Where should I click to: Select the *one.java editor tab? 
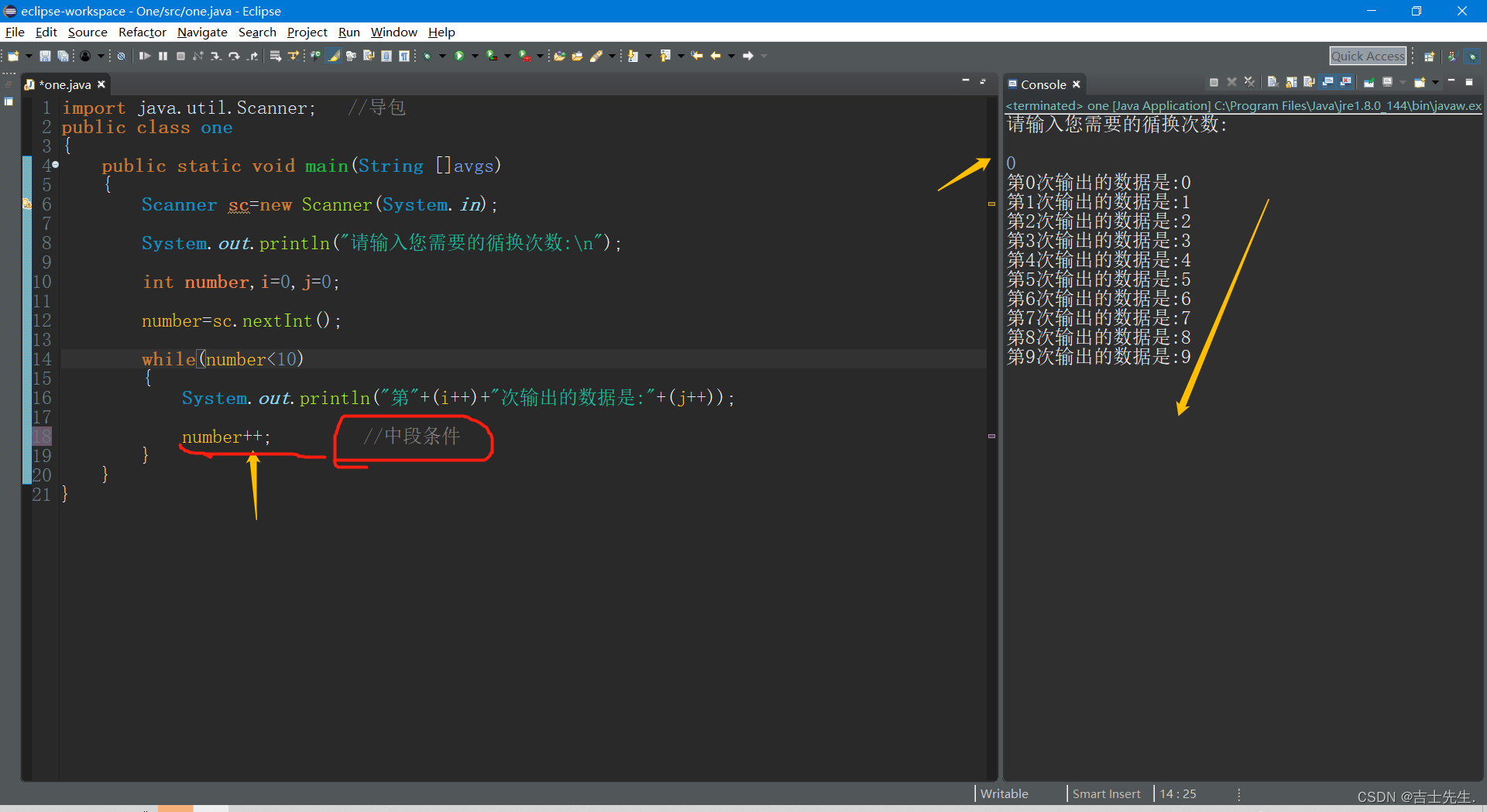(x=65, y=84)
